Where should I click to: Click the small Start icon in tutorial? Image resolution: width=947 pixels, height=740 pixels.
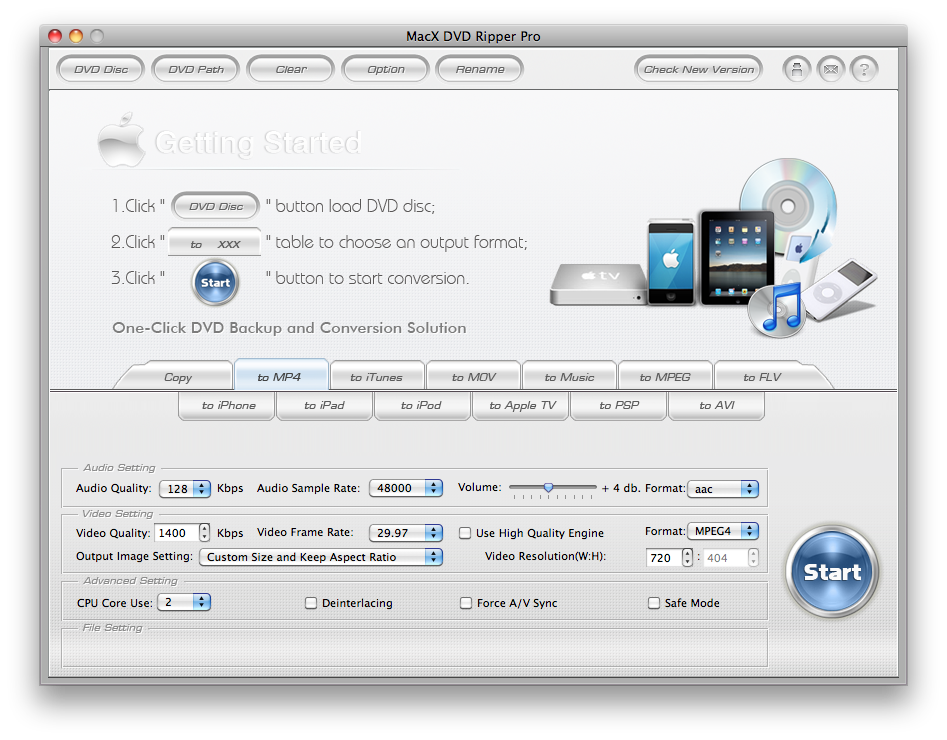(216, 282)
